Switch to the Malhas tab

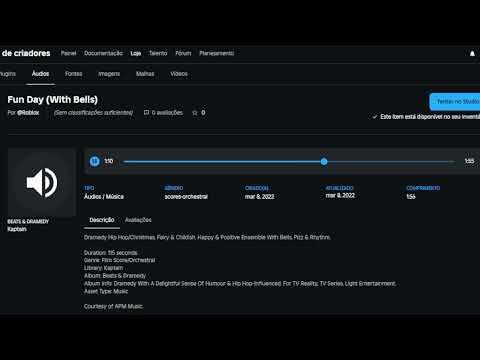(x=145, y=74)
